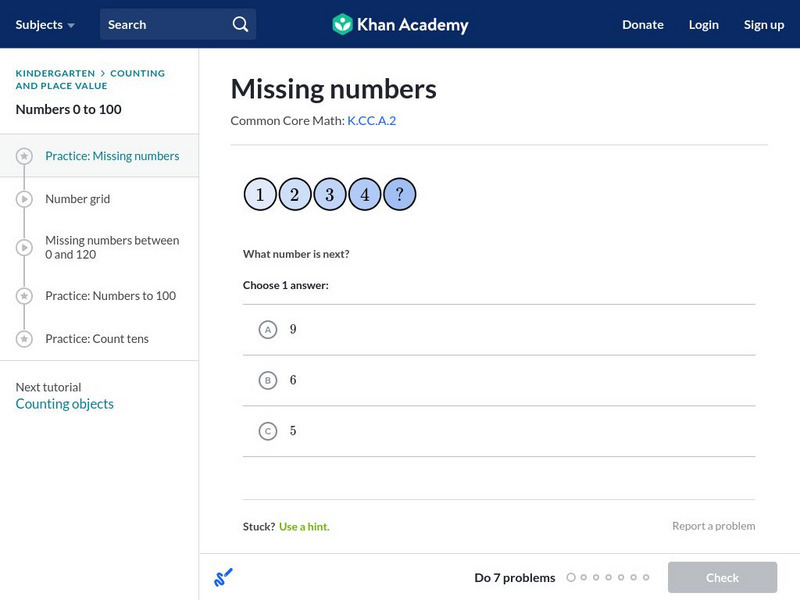
Task: Click star icon beside Practice: Missing numbers
Action: tap(25, 156)
